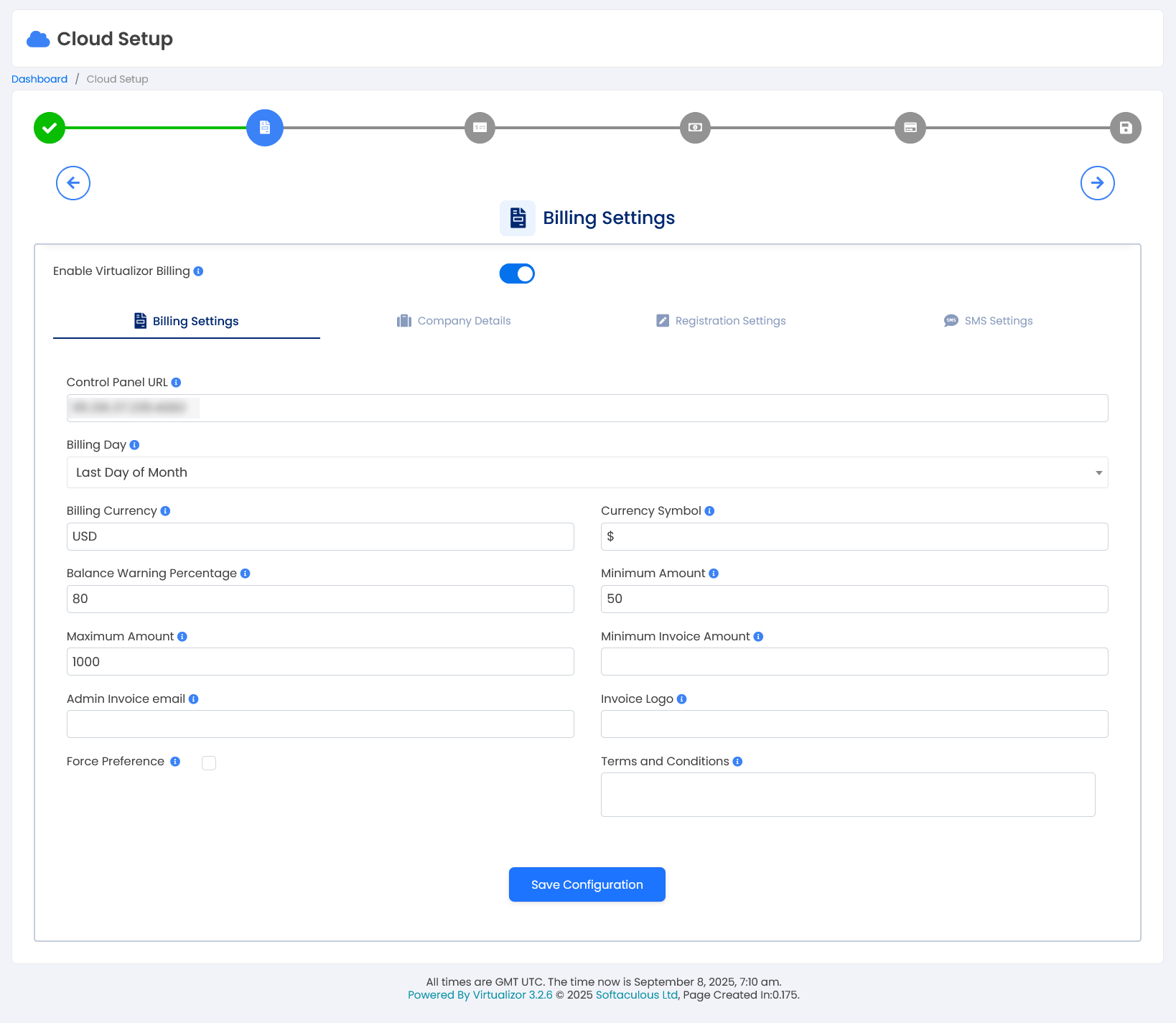Viewport: 1176px width, 1023px height.
Task: Select the SMS Settings tab
Action: (x=988, y=321)
